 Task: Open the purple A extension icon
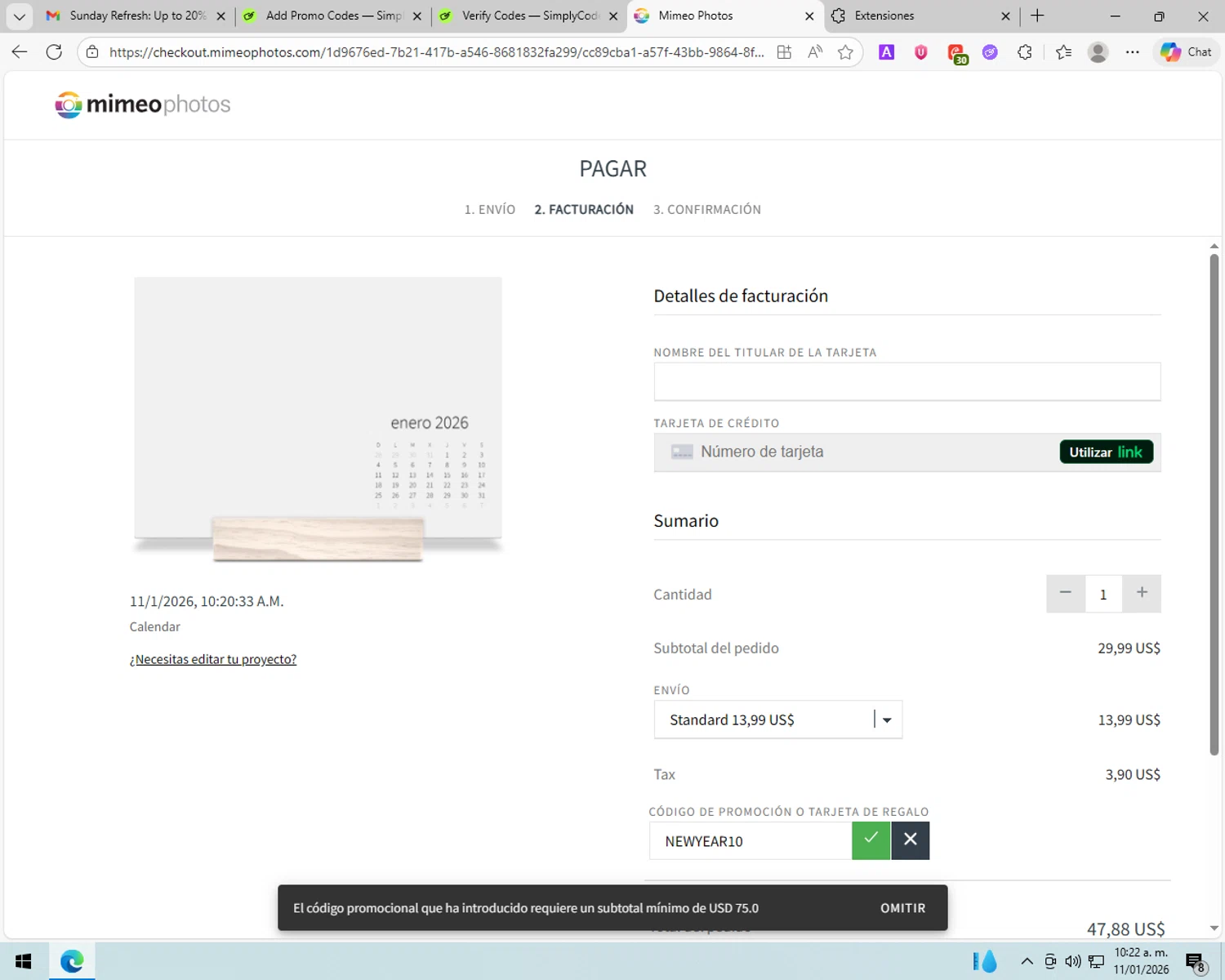tap(886, 52)
